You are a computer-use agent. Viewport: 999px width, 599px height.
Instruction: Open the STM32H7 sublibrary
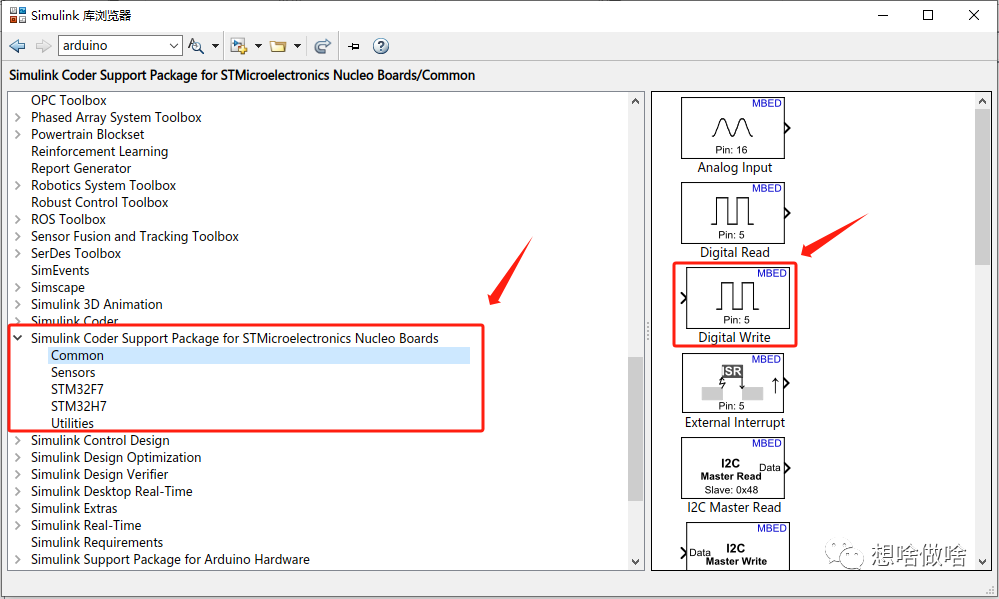[78, 407]
